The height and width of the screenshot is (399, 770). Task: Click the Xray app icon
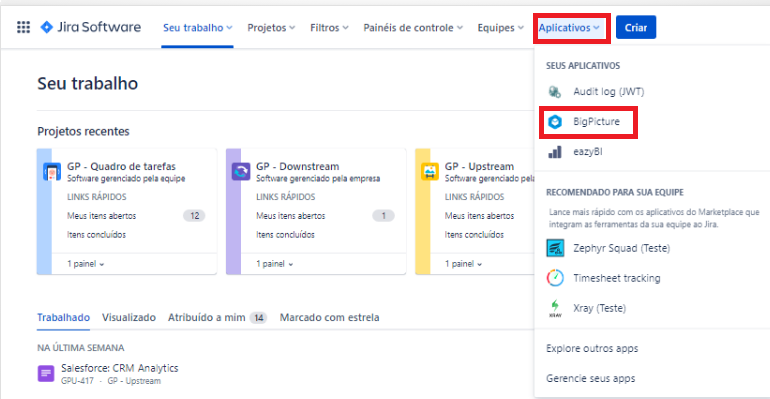point(555,308)
